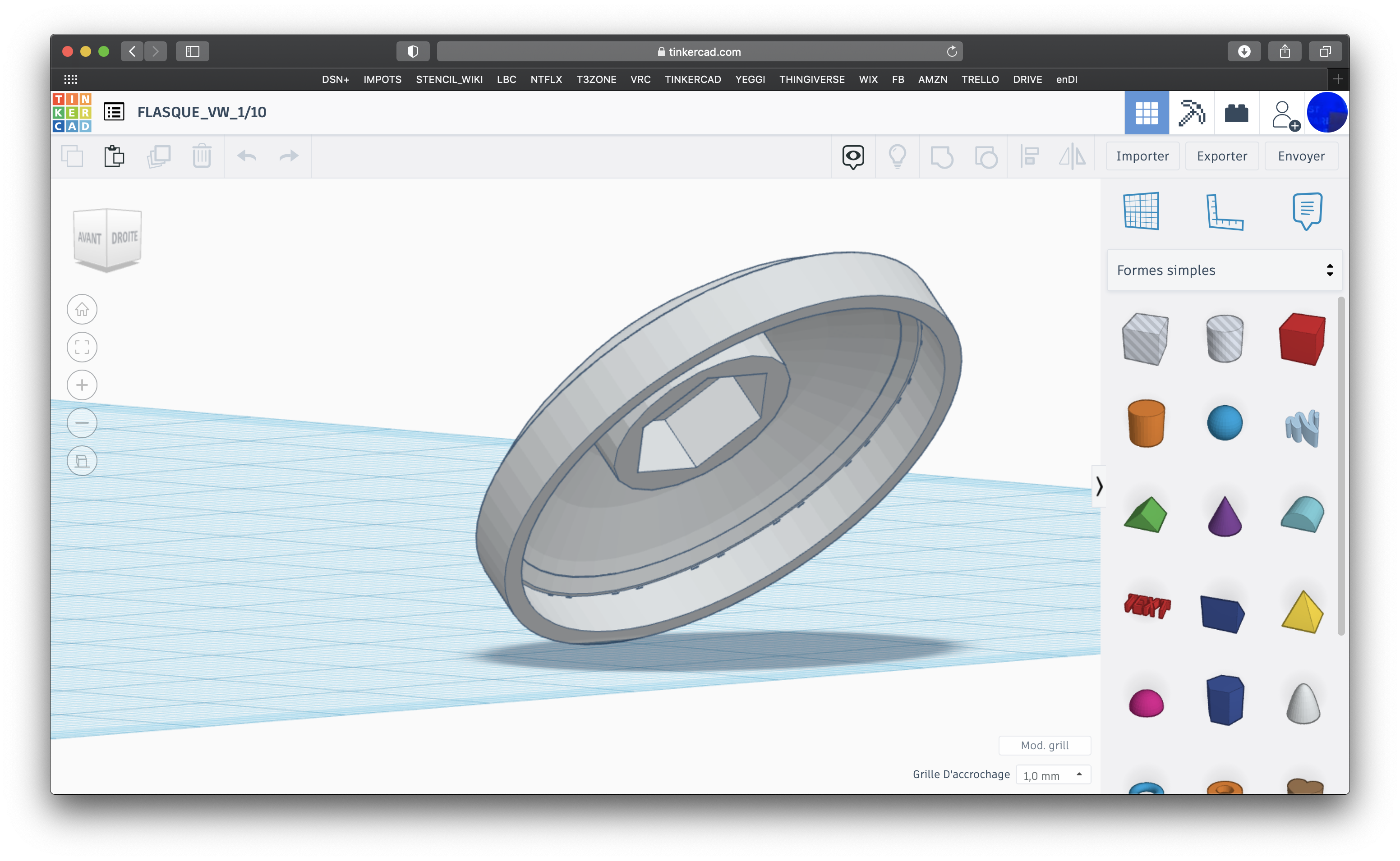Toggle show all hidden objects eye

pyautogui.click(x=853, y=156)
